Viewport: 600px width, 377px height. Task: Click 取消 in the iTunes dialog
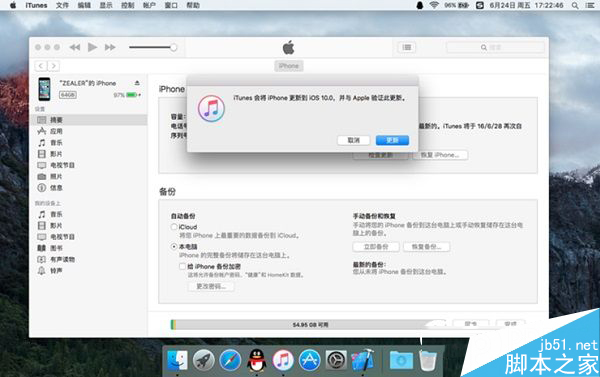(x=354, y=140)
